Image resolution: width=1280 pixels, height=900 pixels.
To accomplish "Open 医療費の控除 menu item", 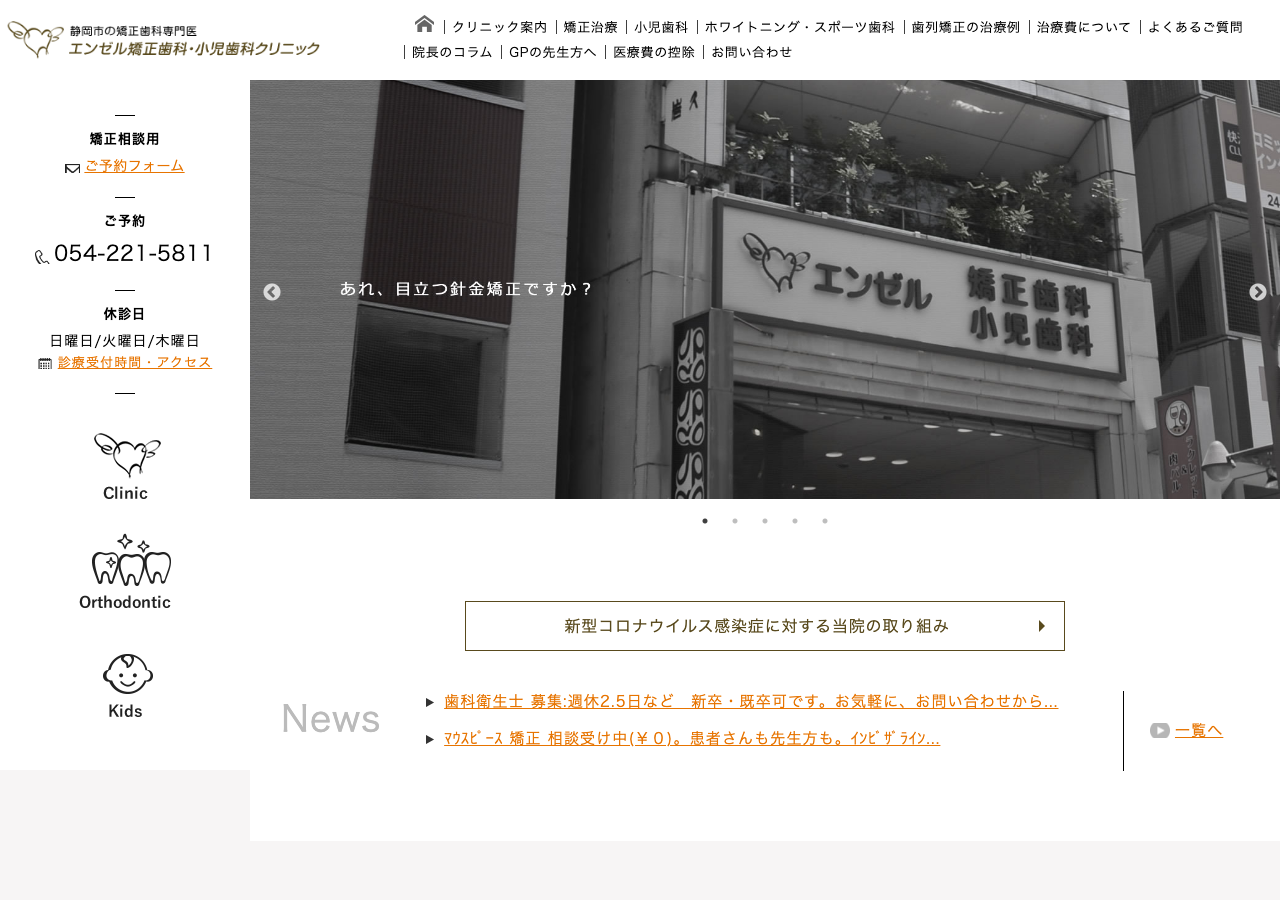I will pos(654,52).
